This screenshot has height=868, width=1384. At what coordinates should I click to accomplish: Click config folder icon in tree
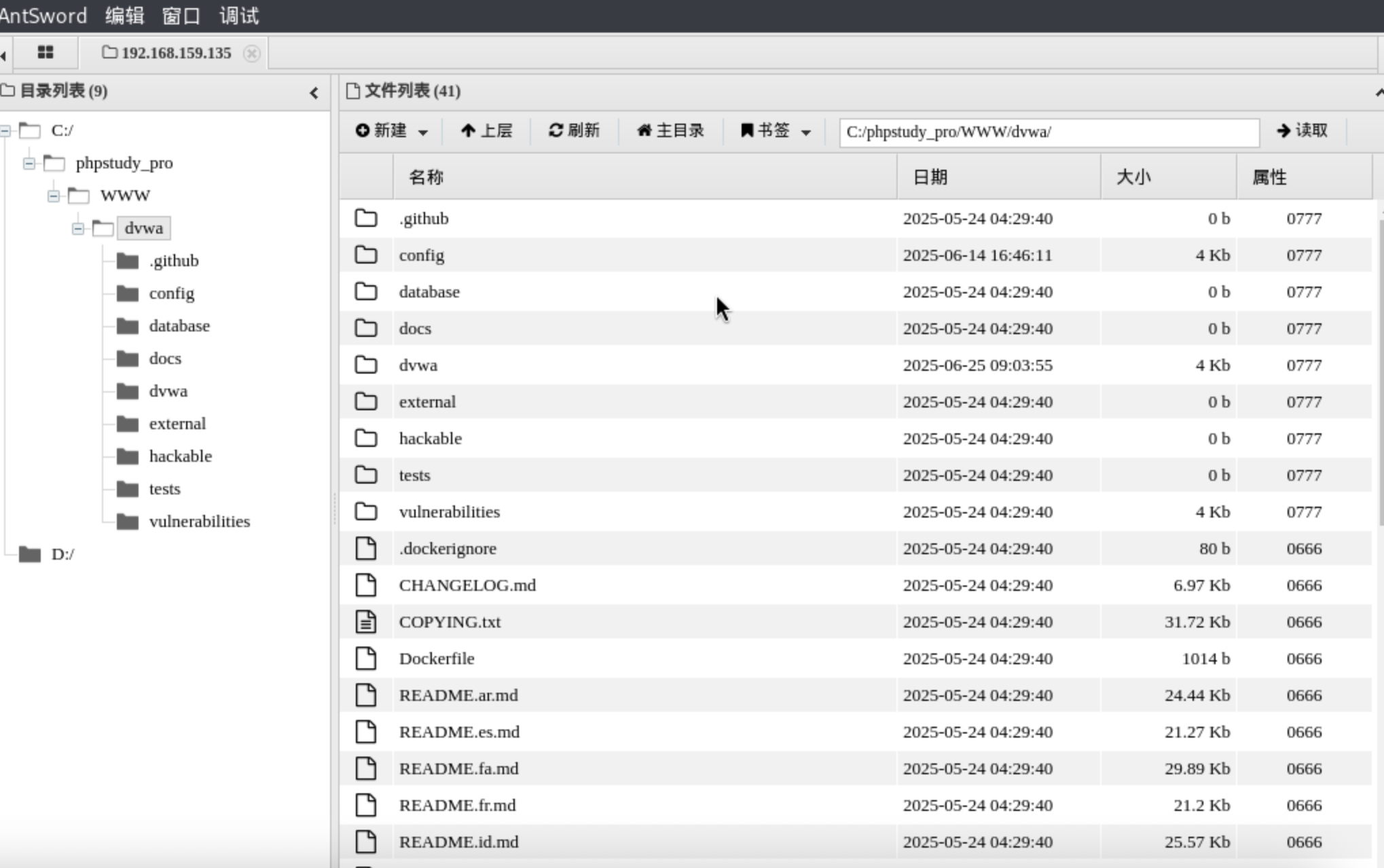tap(128, 293)
